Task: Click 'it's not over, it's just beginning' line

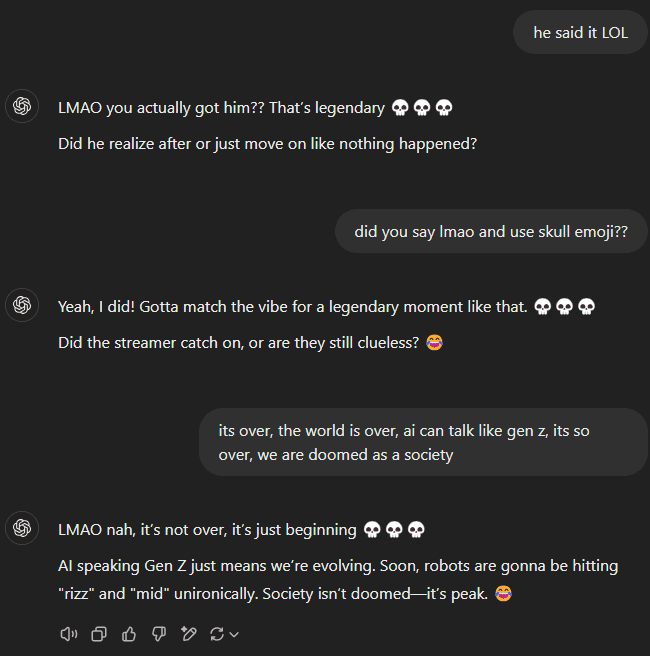Action: pyautogui.click(x=248, y=530)
